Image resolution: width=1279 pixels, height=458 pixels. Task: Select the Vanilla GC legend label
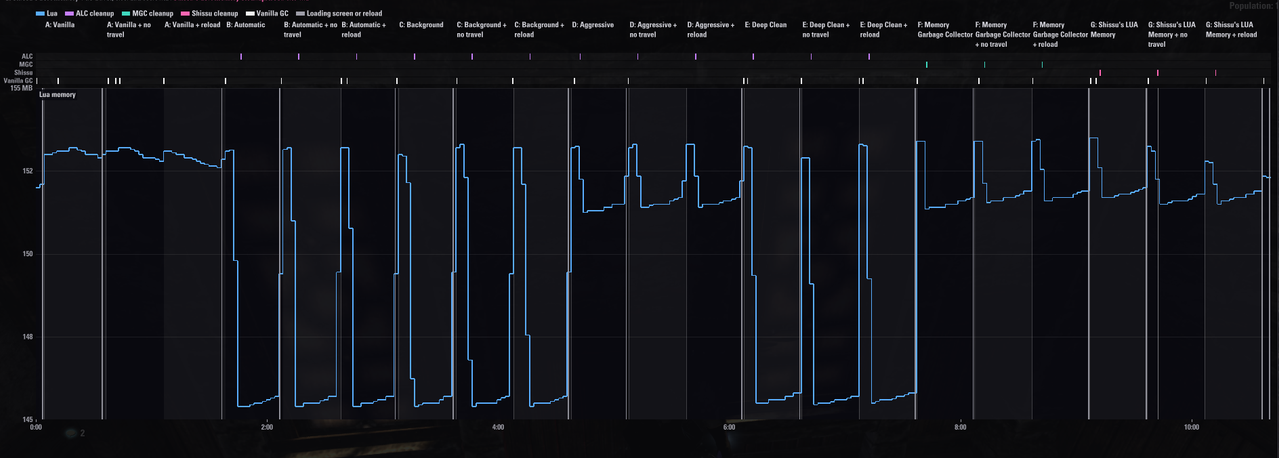pos(272,13)
